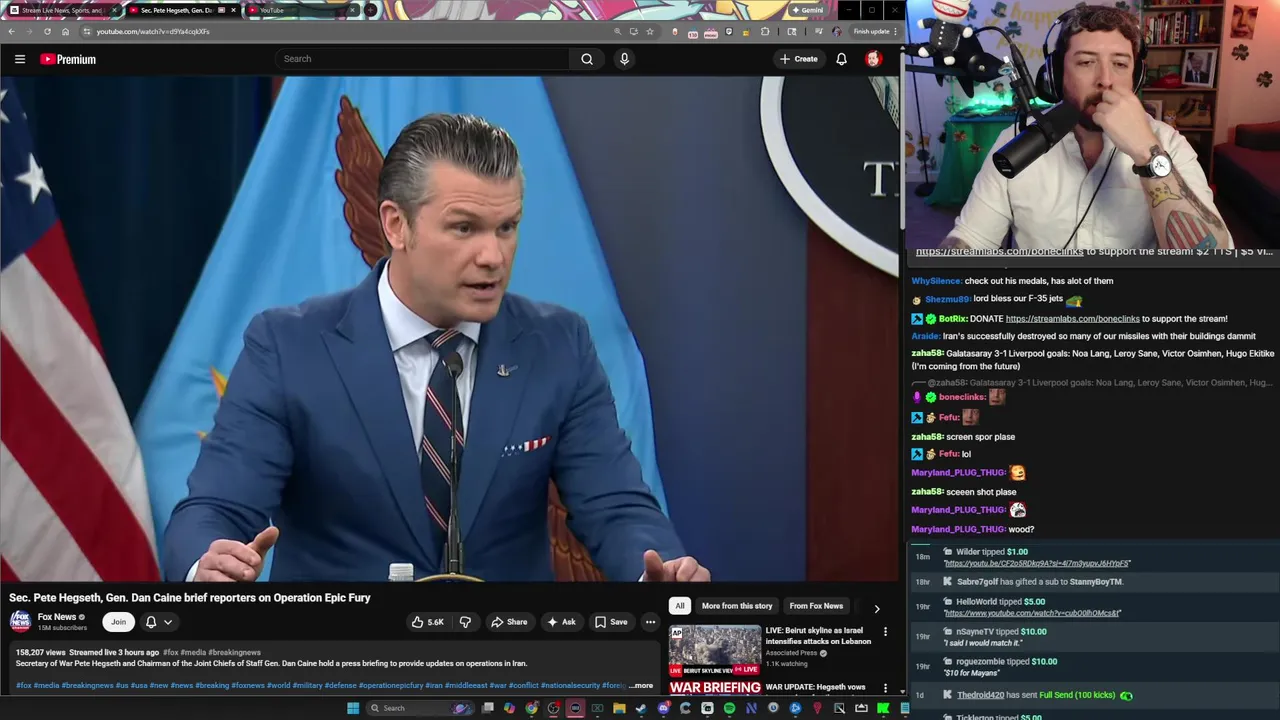Like the video with 5.6K thumbs up
Image resolution: width=1280 pixels, height=720 pixels.
click(x=428, y=622)
